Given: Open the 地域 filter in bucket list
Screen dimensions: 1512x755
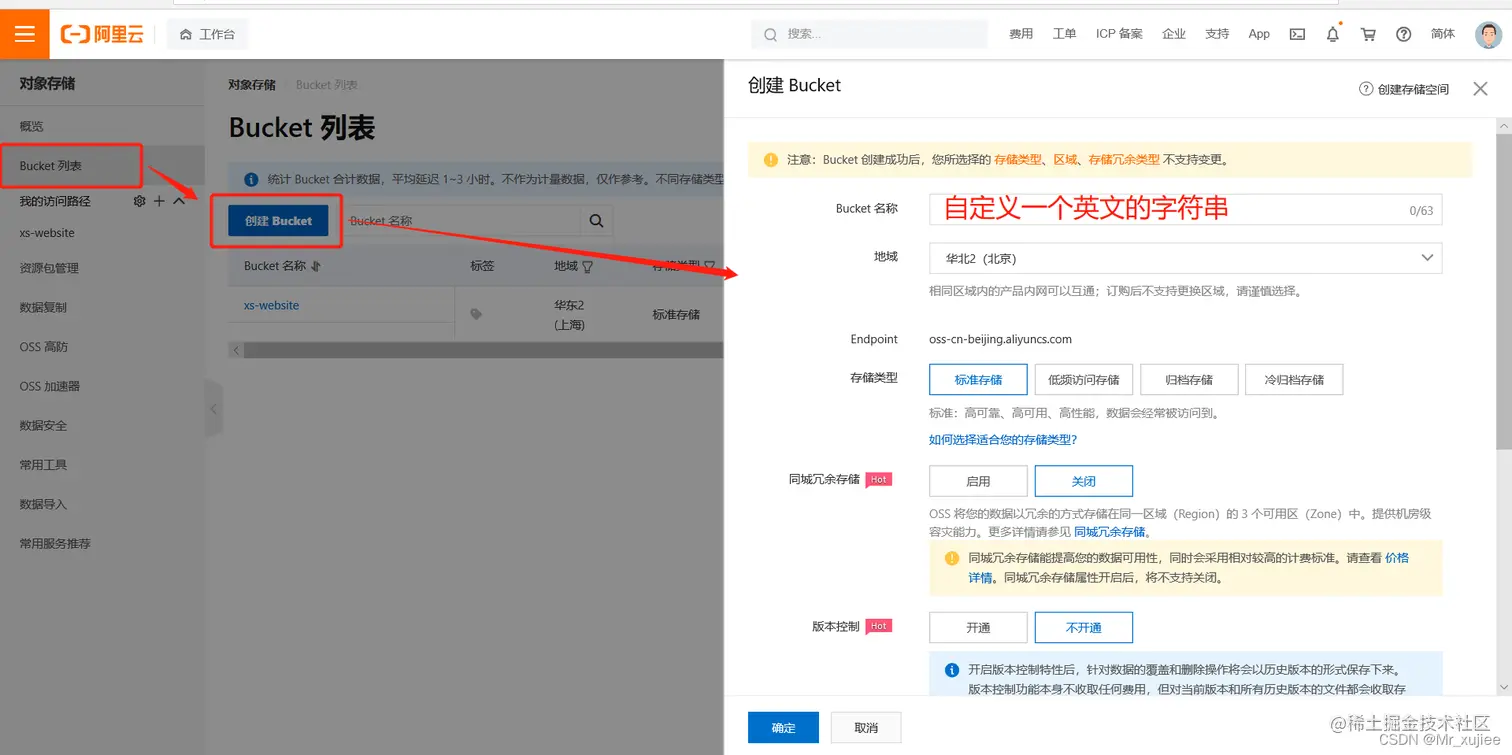Looking at the screenshot, I should tap(587, 265).
